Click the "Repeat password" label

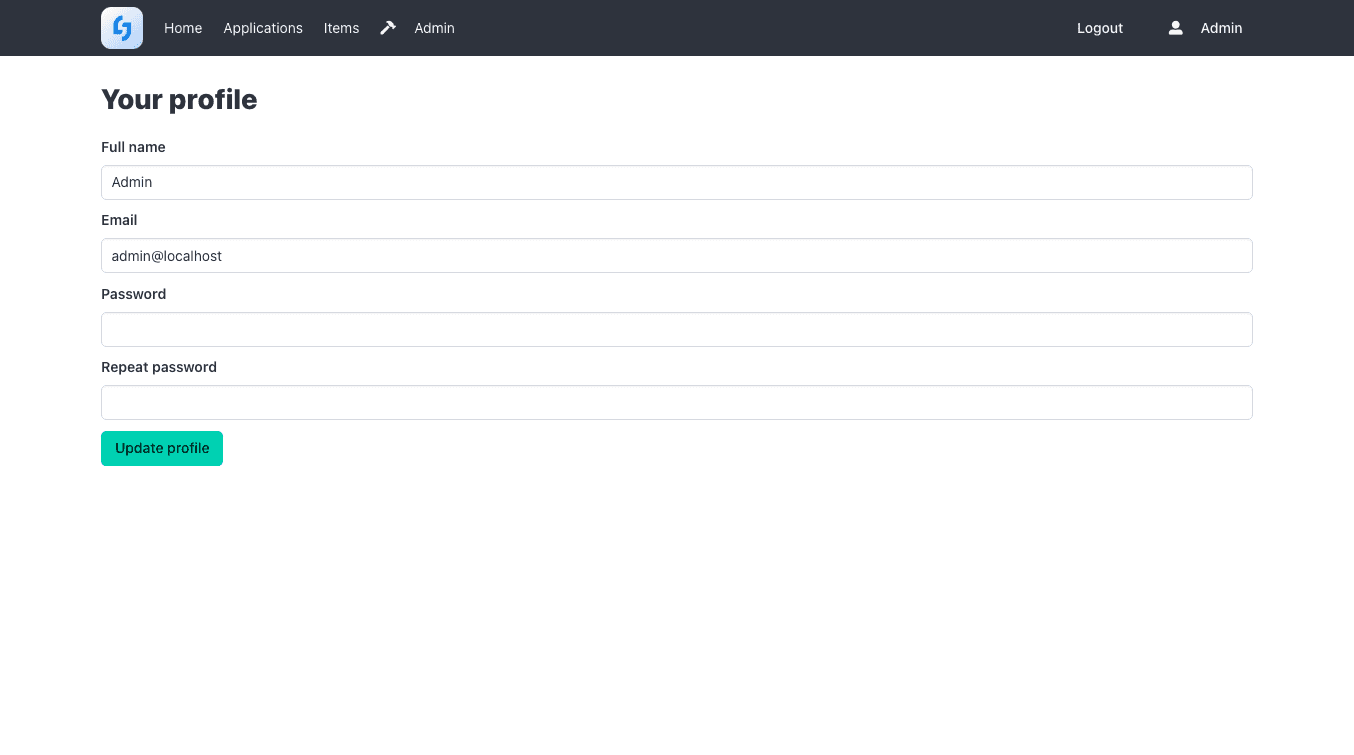(x=159, y=367)
